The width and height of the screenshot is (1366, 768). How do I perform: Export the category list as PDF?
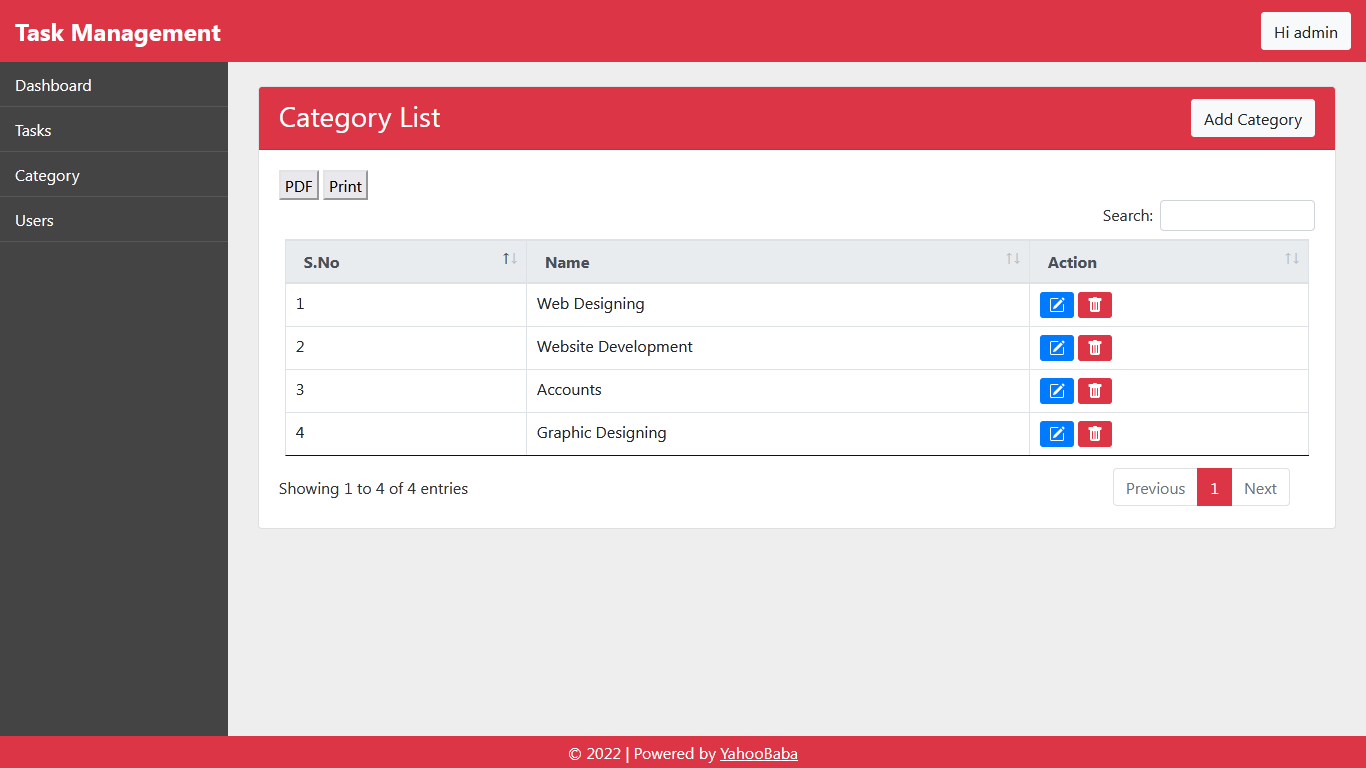tap(298, 186)
